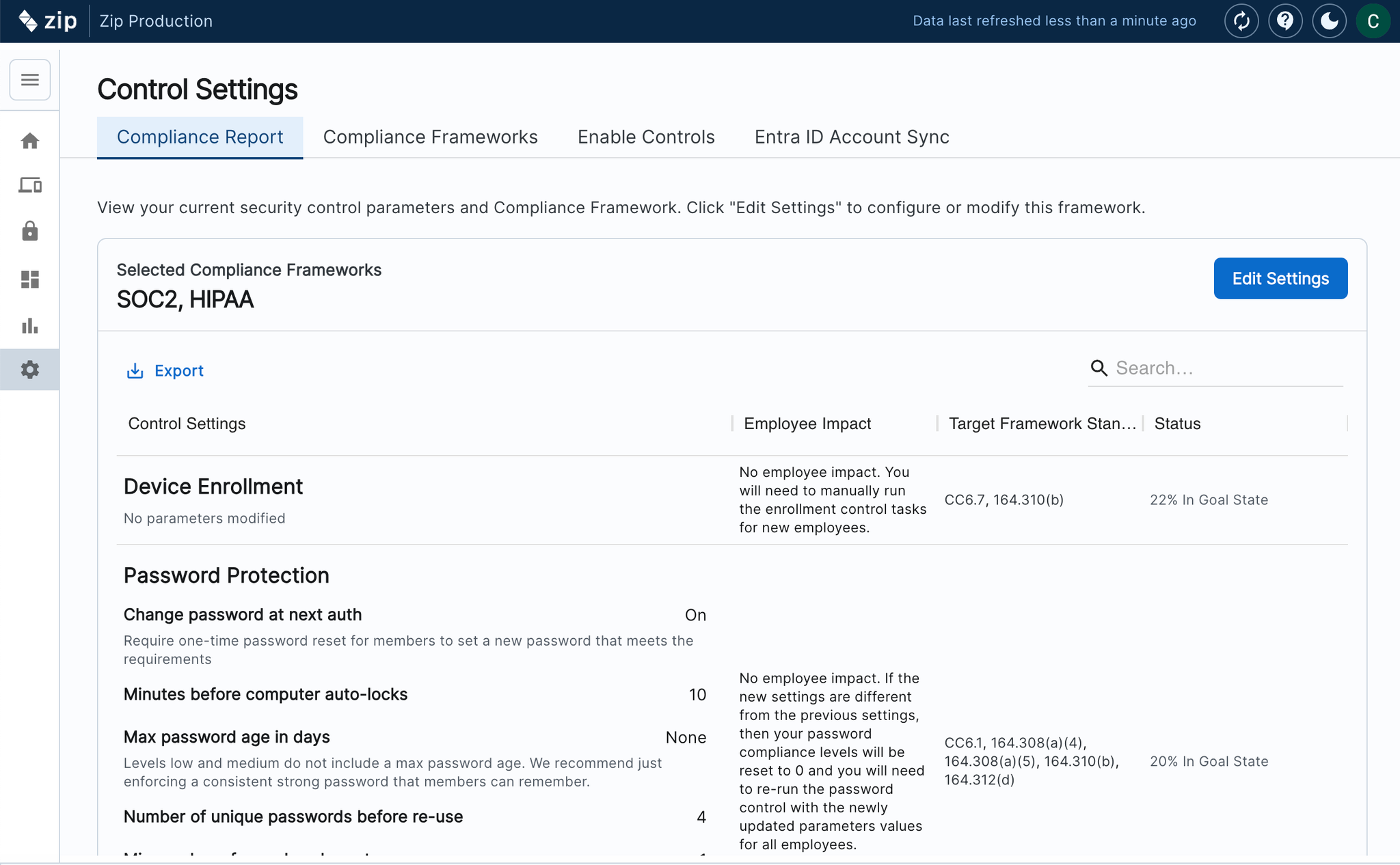
Task: Open the user avatar C menu
Action: point(1373,21)
